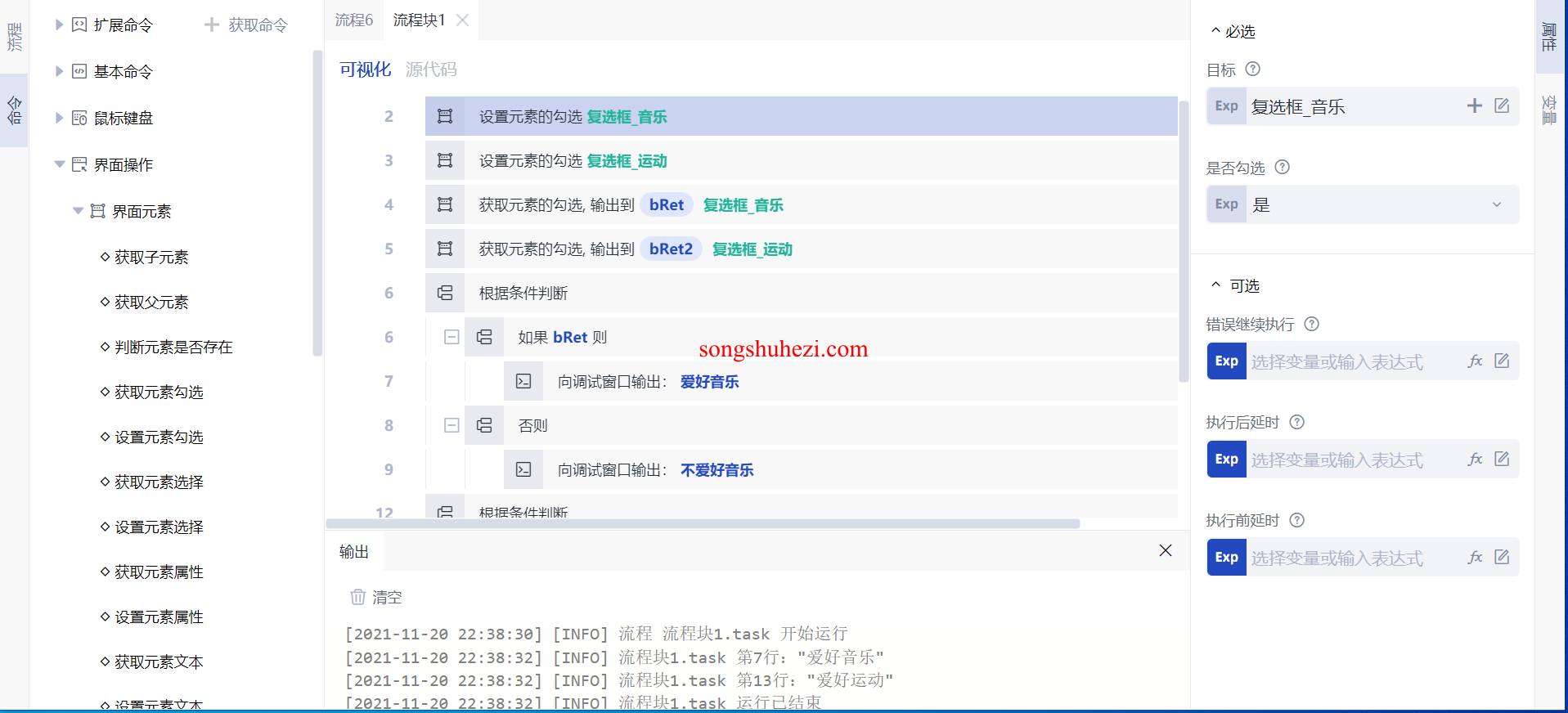Click plus icon in 目标 field
Screen dimensions: 1568x713
(x=1475, y=105)
